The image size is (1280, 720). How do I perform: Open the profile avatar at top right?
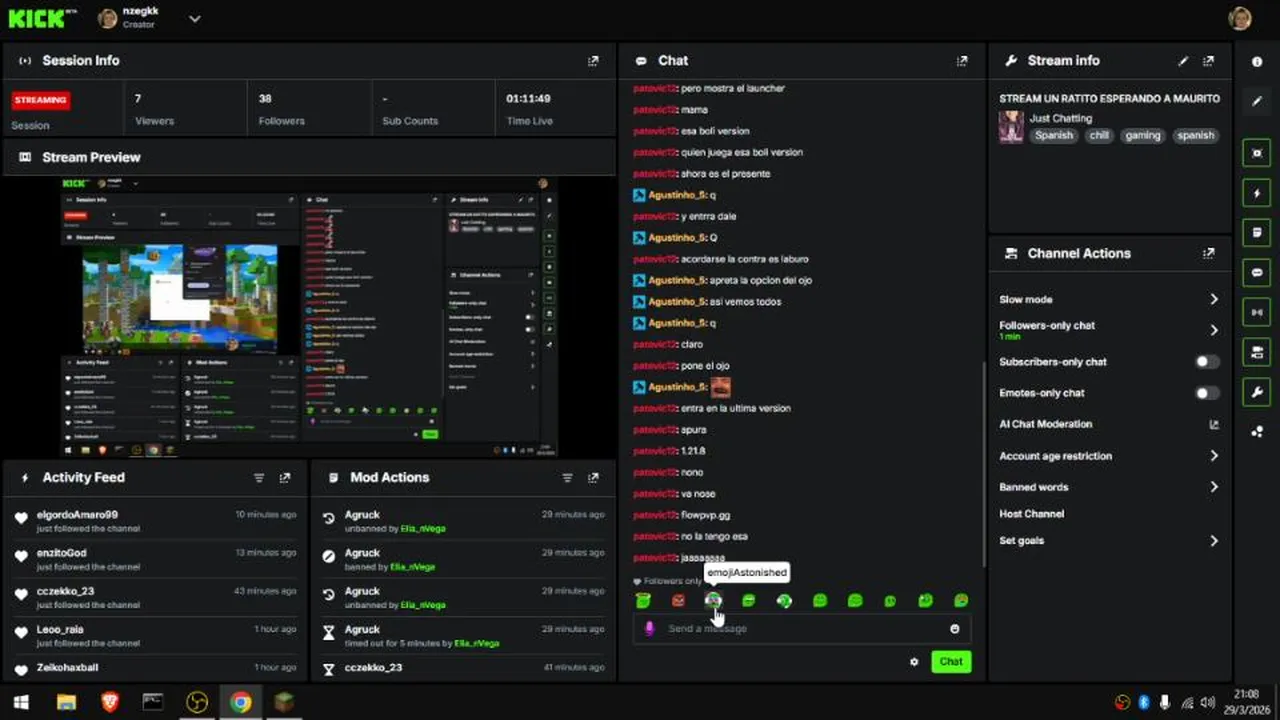[x=1240, y=18]
